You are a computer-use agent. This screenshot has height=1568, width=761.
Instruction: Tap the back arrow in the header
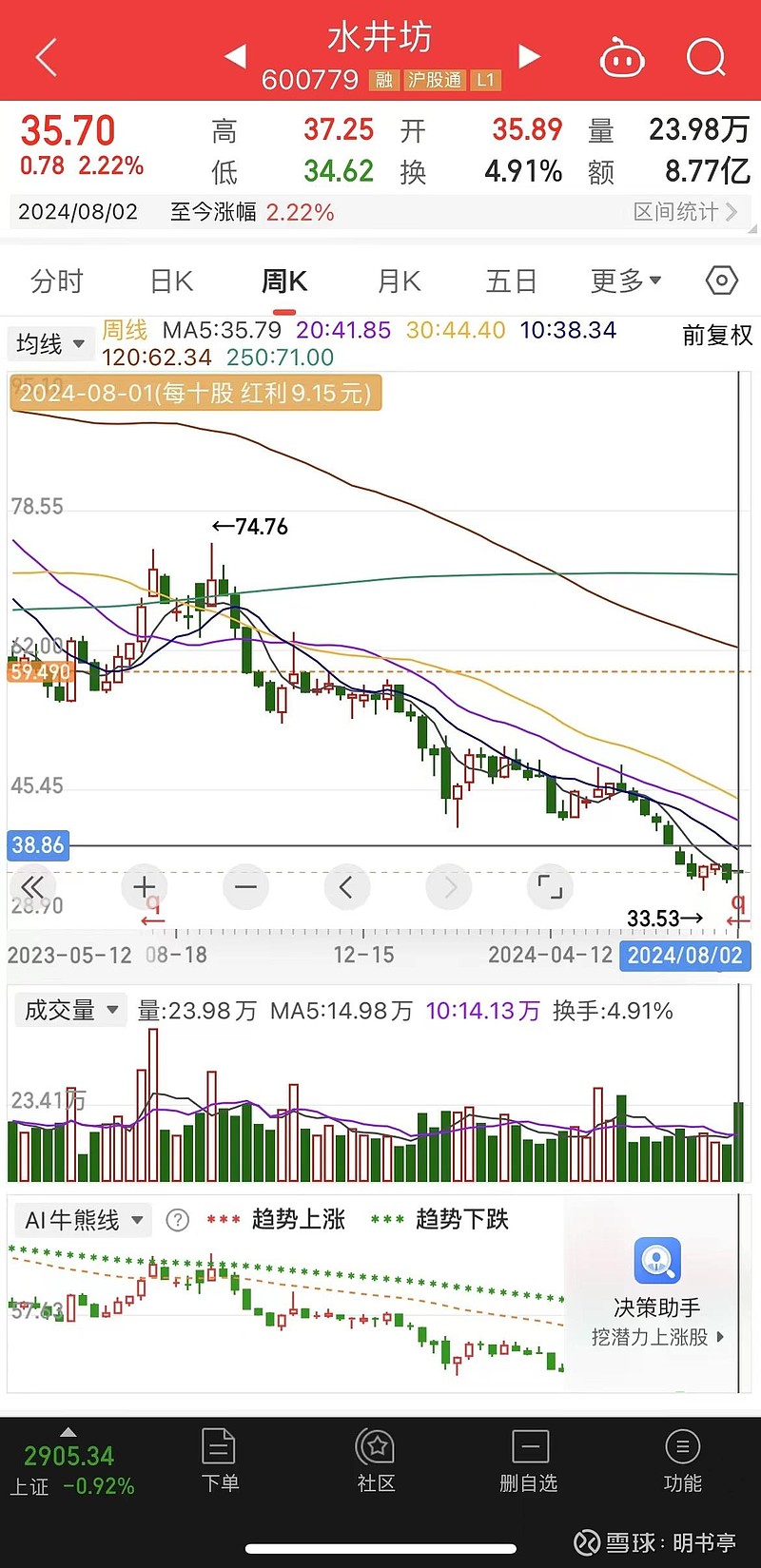coord(47,57)
